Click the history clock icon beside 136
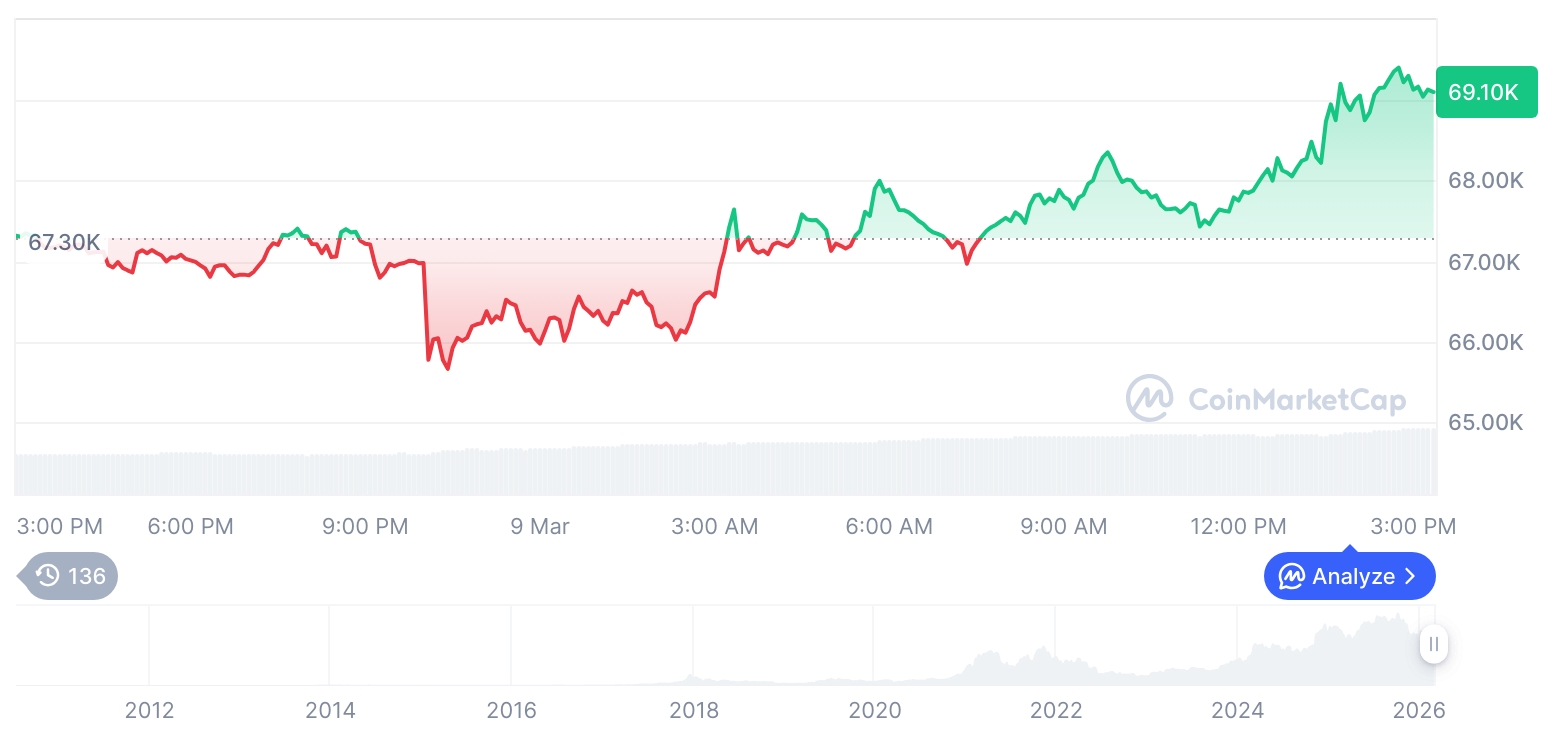The image size is (1566, 732). [47, 576]
